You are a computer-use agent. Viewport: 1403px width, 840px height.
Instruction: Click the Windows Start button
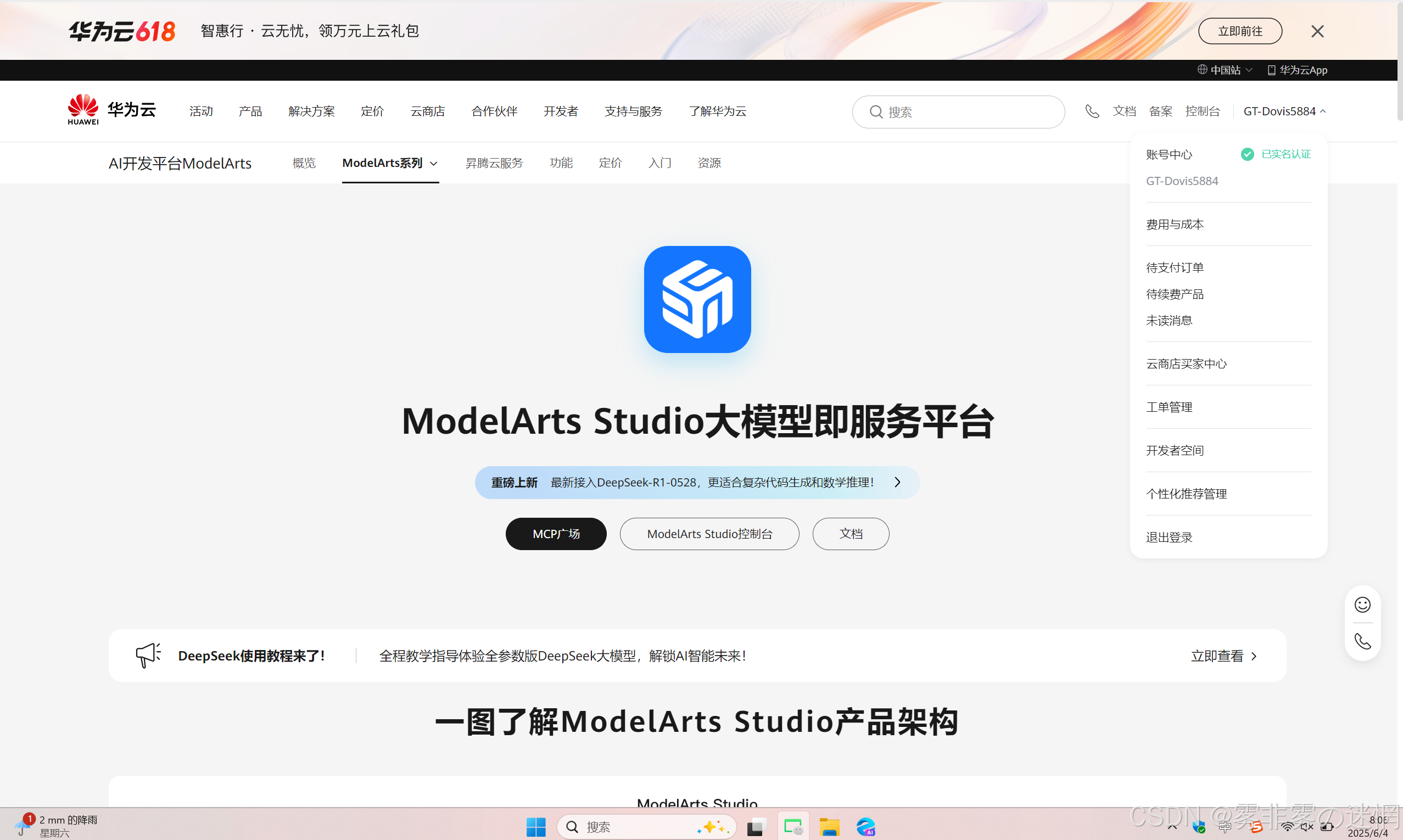[535, 827]
